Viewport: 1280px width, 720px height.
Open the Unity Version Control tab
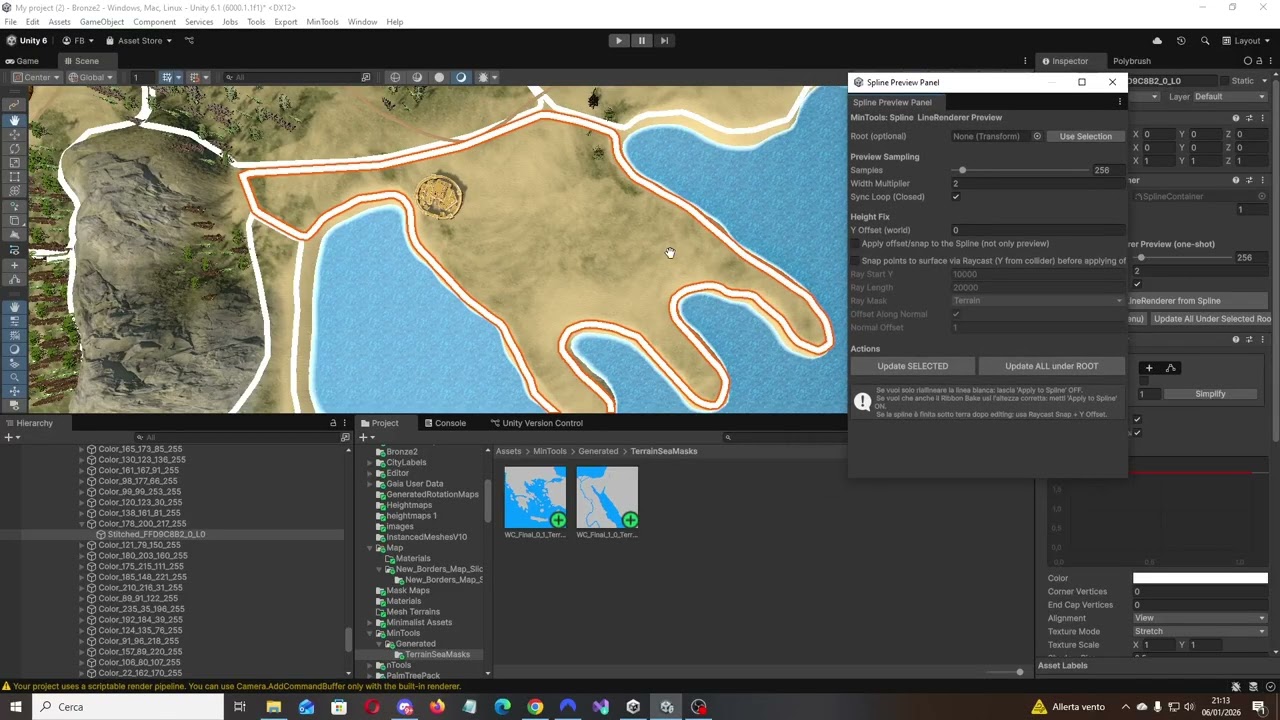536,423
